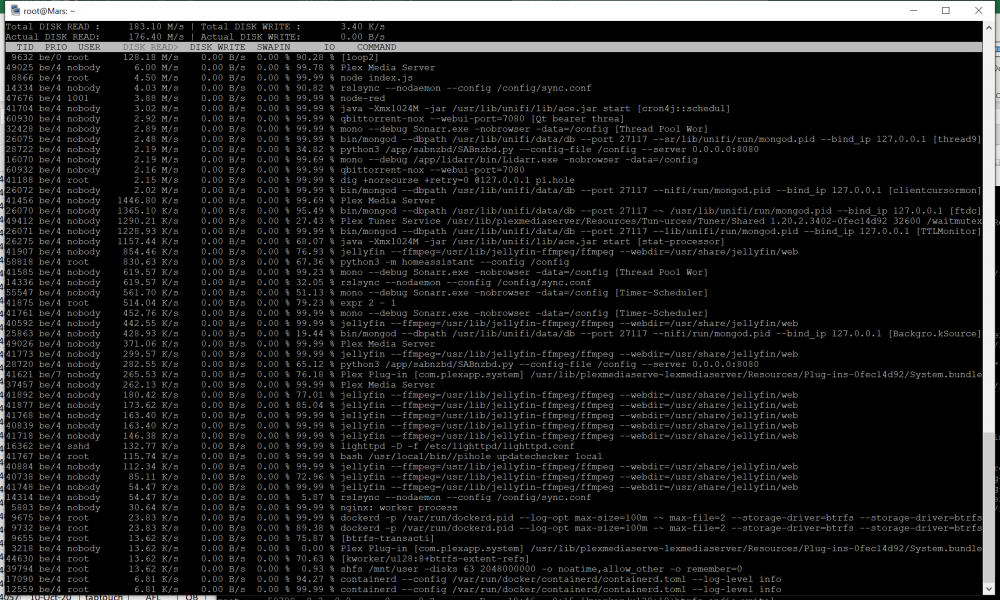1000x600 pixels.
Task: Click the 1446.80 K/s disk read value
Action: click(x=148, y=200)
